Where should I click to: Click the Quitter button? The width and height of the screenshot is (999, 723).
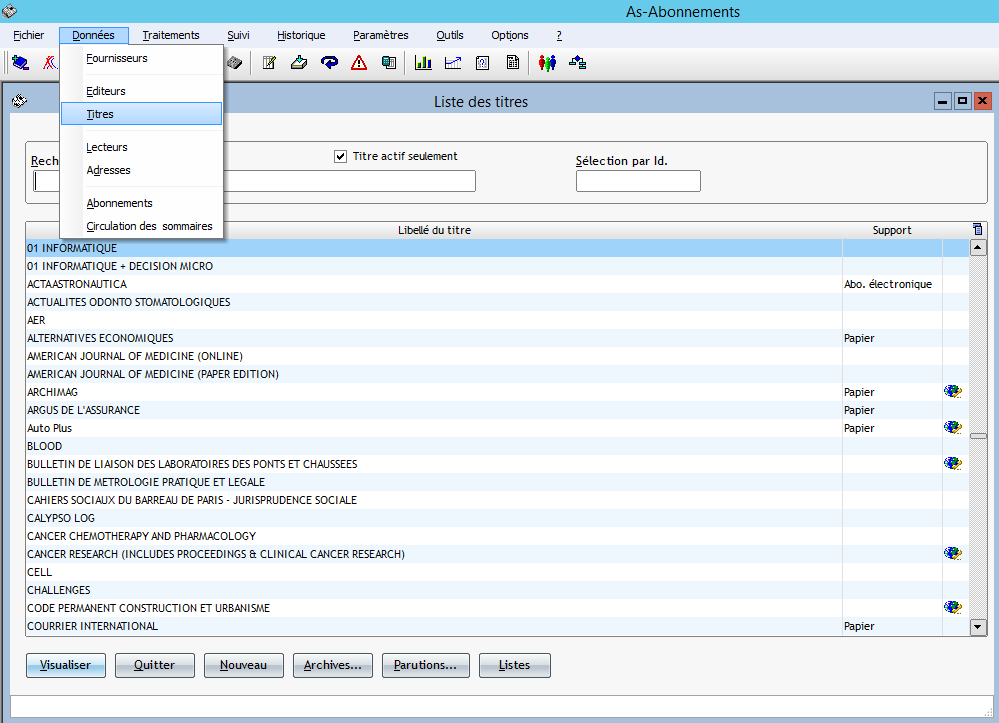click(x=155, y=665)
